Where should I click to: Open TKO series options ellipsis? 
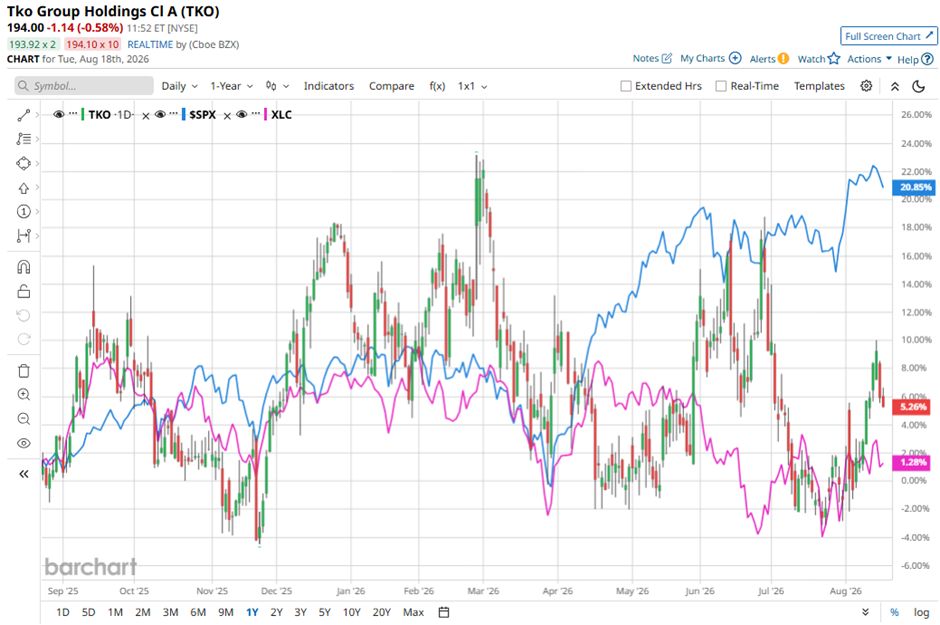tap(73, 113)
